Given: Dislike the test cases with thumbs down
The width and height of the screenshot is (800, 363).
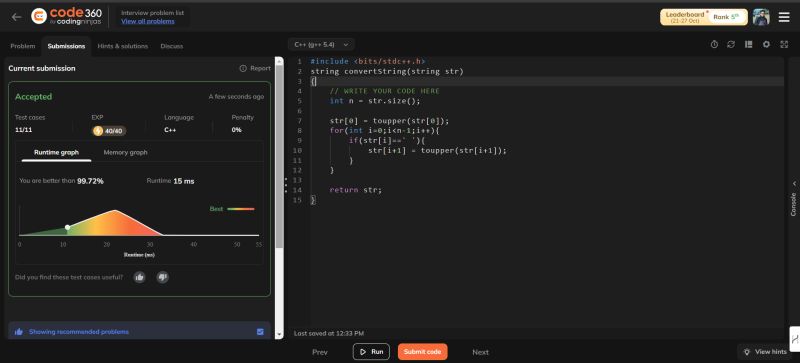Looking at the screenshot, I should point(162,277).
